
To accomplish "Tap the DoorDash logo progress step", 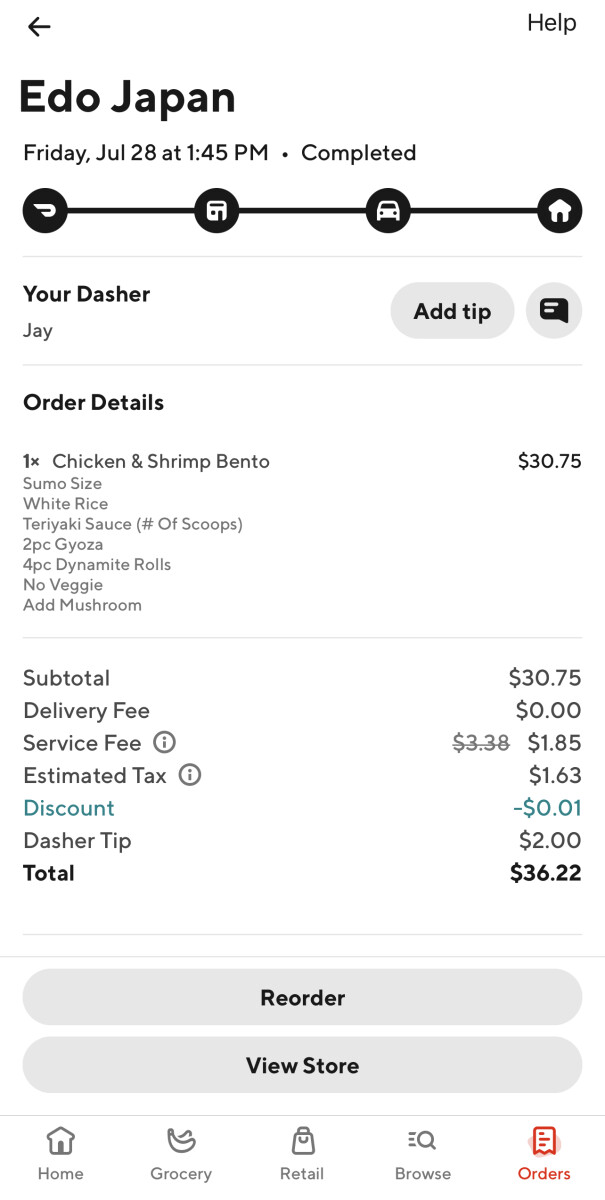I will click(x=46, y=210).
